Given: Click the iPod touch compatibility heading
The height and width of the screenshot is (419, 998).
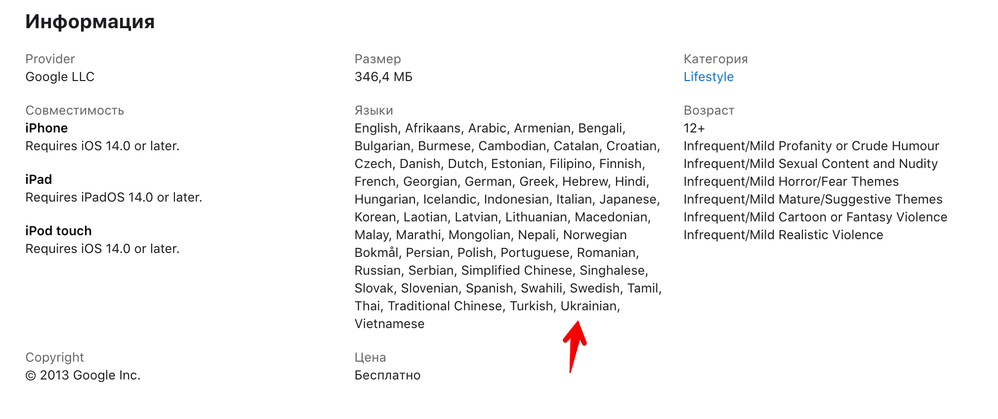Looking at the screenshot, I should pos(59,231).
